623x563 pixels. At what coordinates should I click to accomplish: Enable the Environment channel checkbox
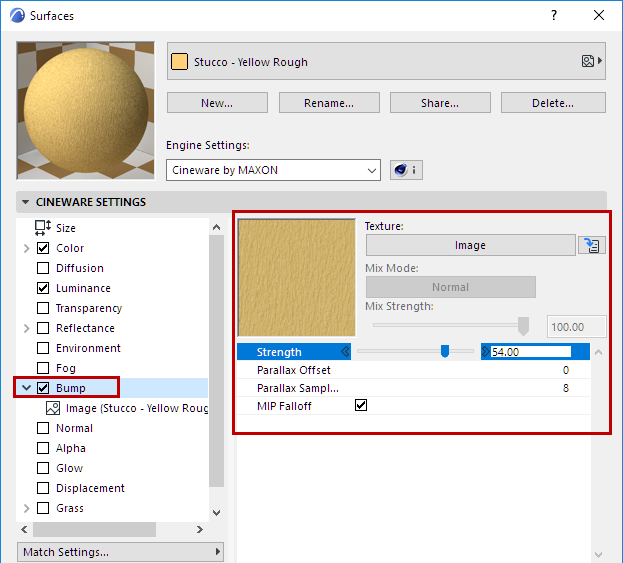(x=43, y=348)
